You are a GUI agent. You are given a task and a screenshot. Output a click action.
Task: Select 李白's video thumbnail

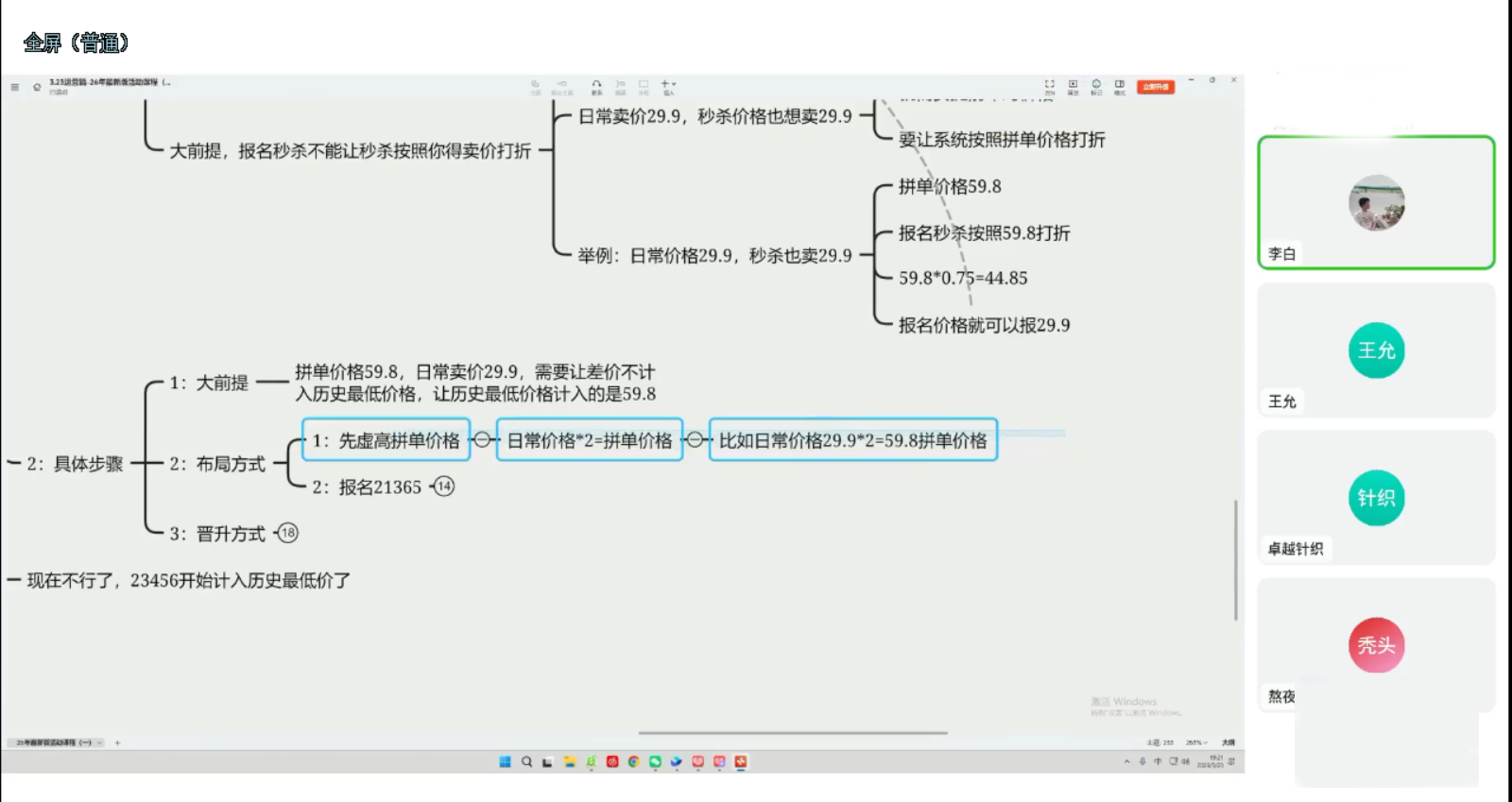click(x=1376, y=202)
